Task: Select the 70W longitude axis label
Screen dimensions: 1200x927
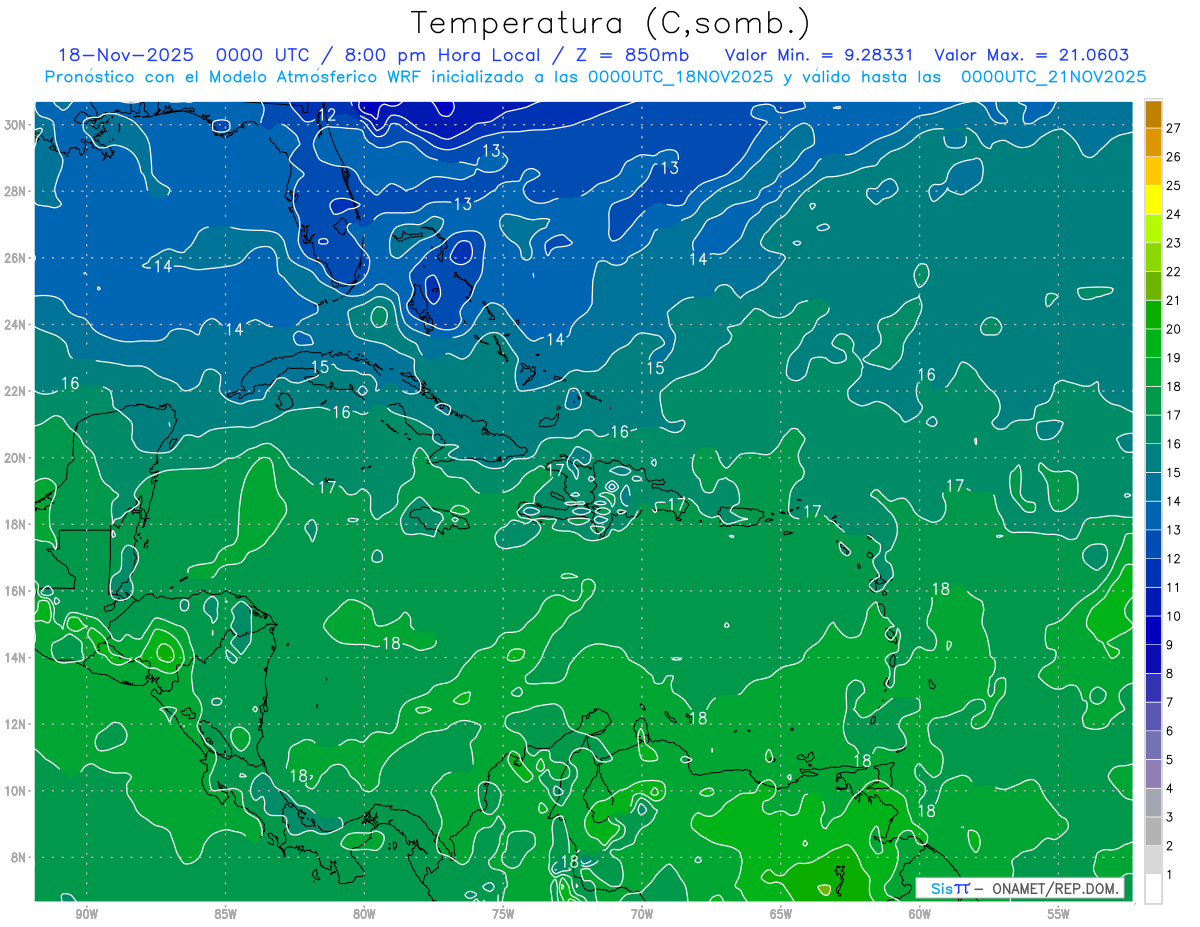Action: (x=642, y=915)
